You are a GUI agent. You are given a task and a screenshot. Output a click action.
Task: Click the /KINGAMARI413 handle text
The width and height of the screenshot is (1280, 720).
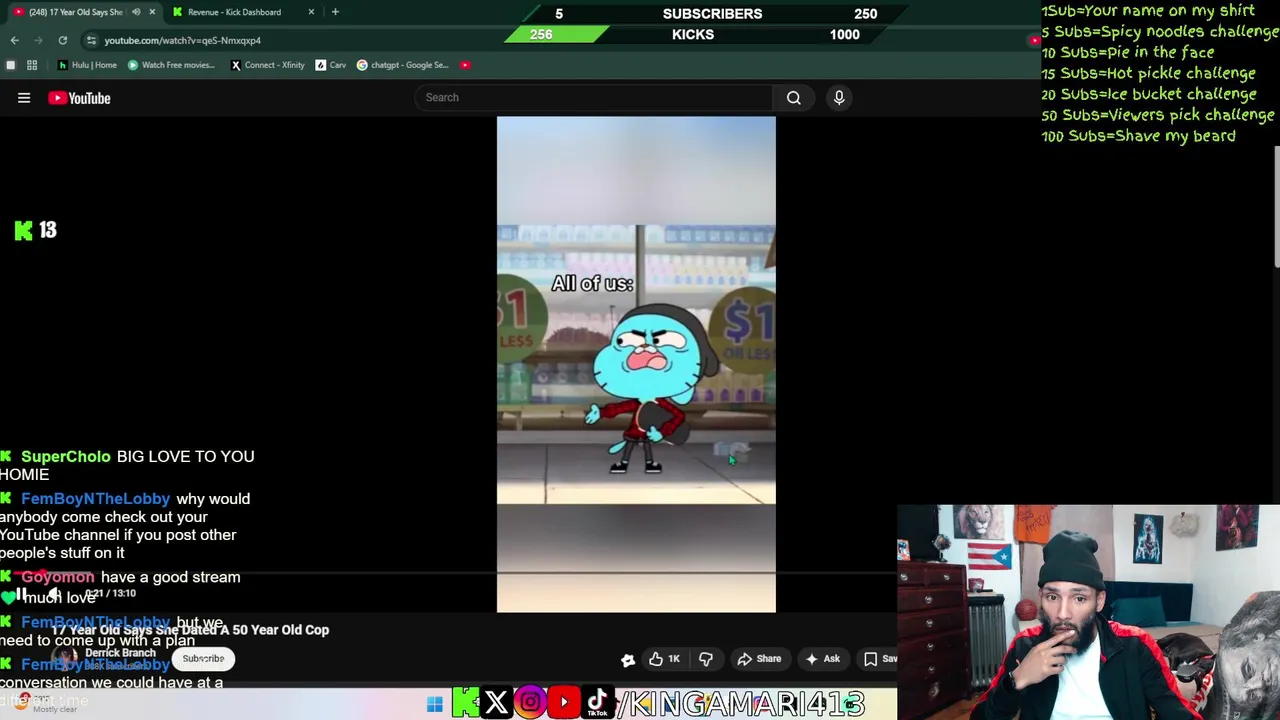click(739, 704)
